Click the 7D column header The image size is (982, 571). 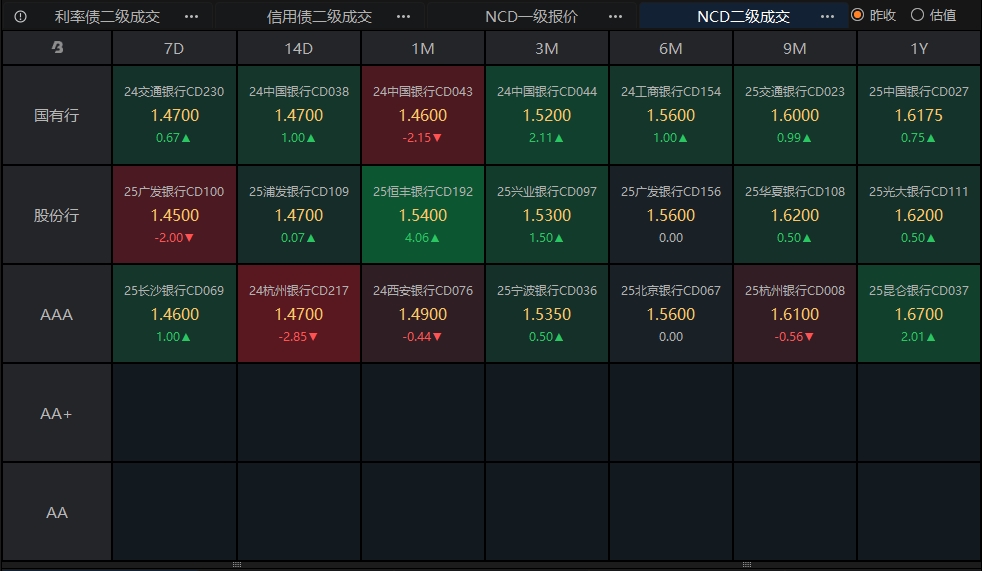click(x=174, y=48)
